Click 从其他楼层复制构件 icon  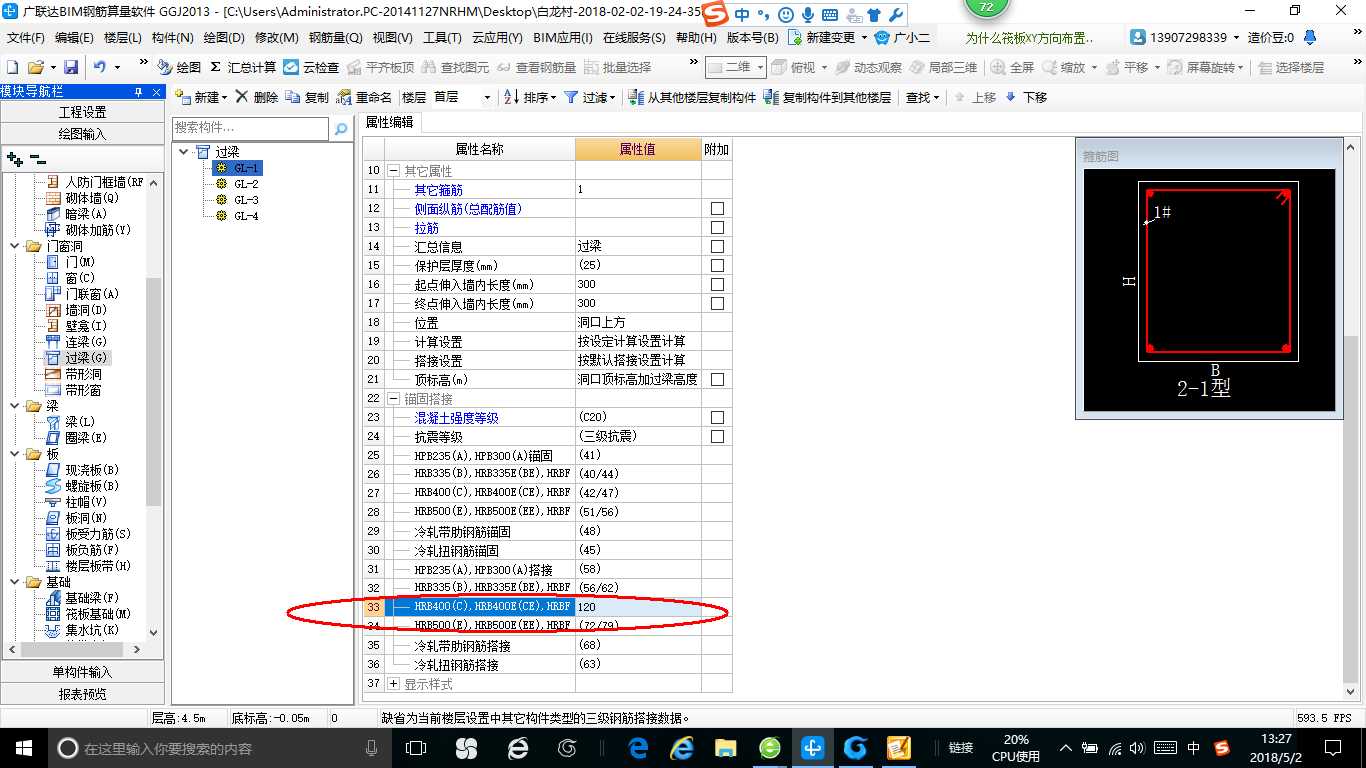point(692,97)
